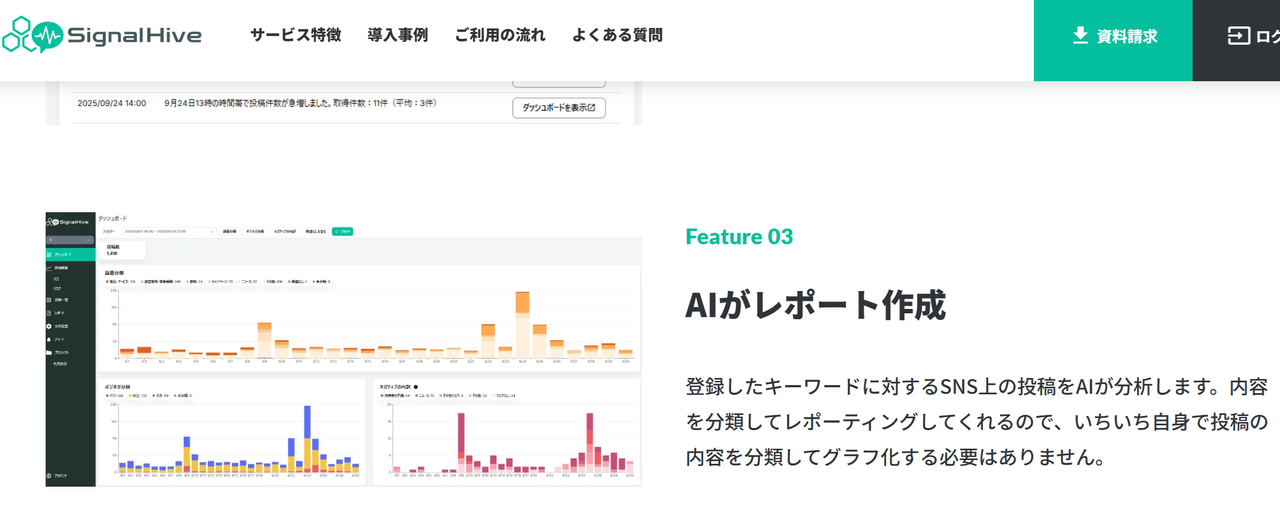Click the SignalHive hexagon logo
Screen dimensions: 1280x513
coord(101,36)
